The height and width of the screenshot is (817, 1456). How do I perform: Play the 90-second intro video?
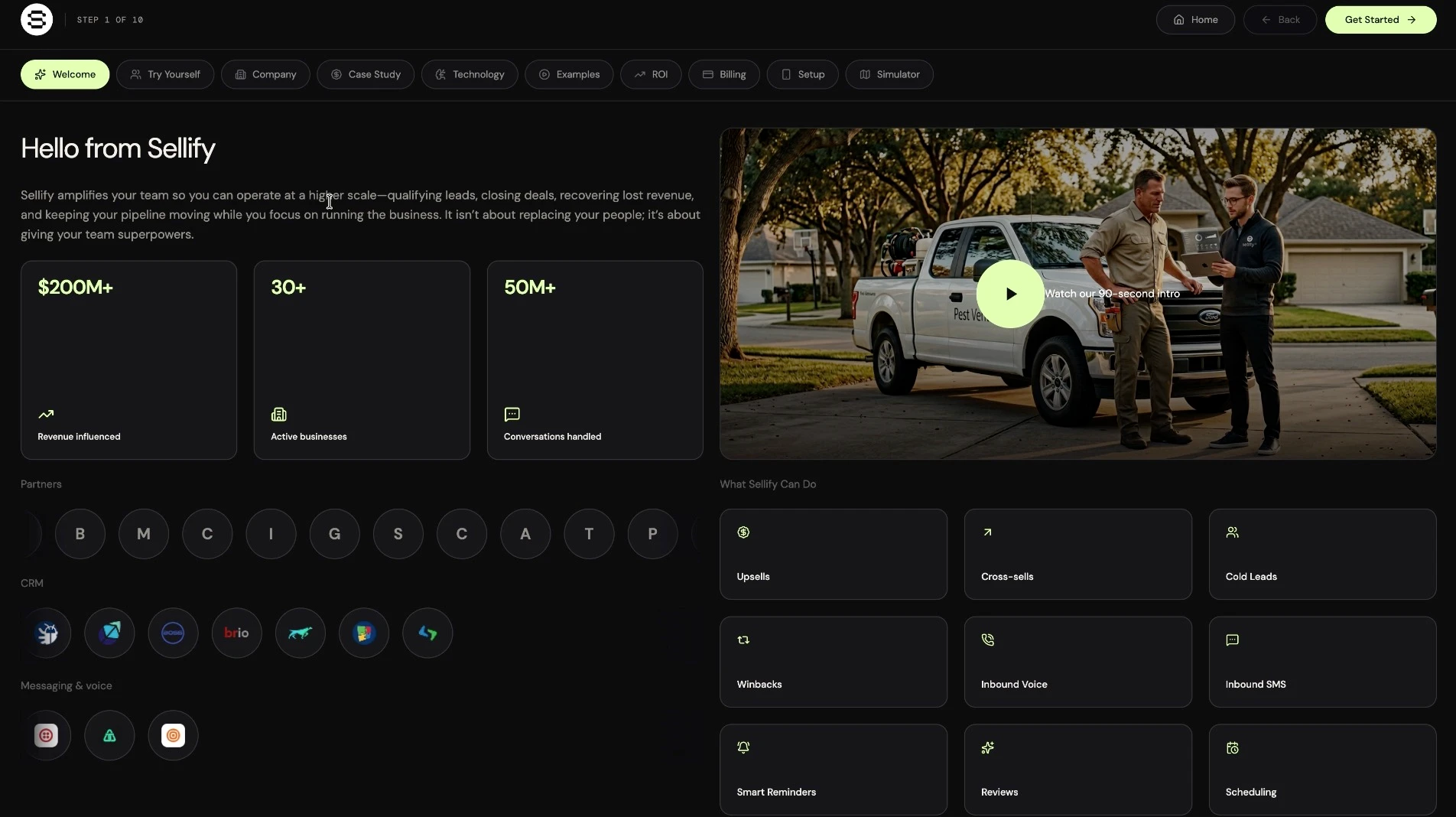point(1010,294)
